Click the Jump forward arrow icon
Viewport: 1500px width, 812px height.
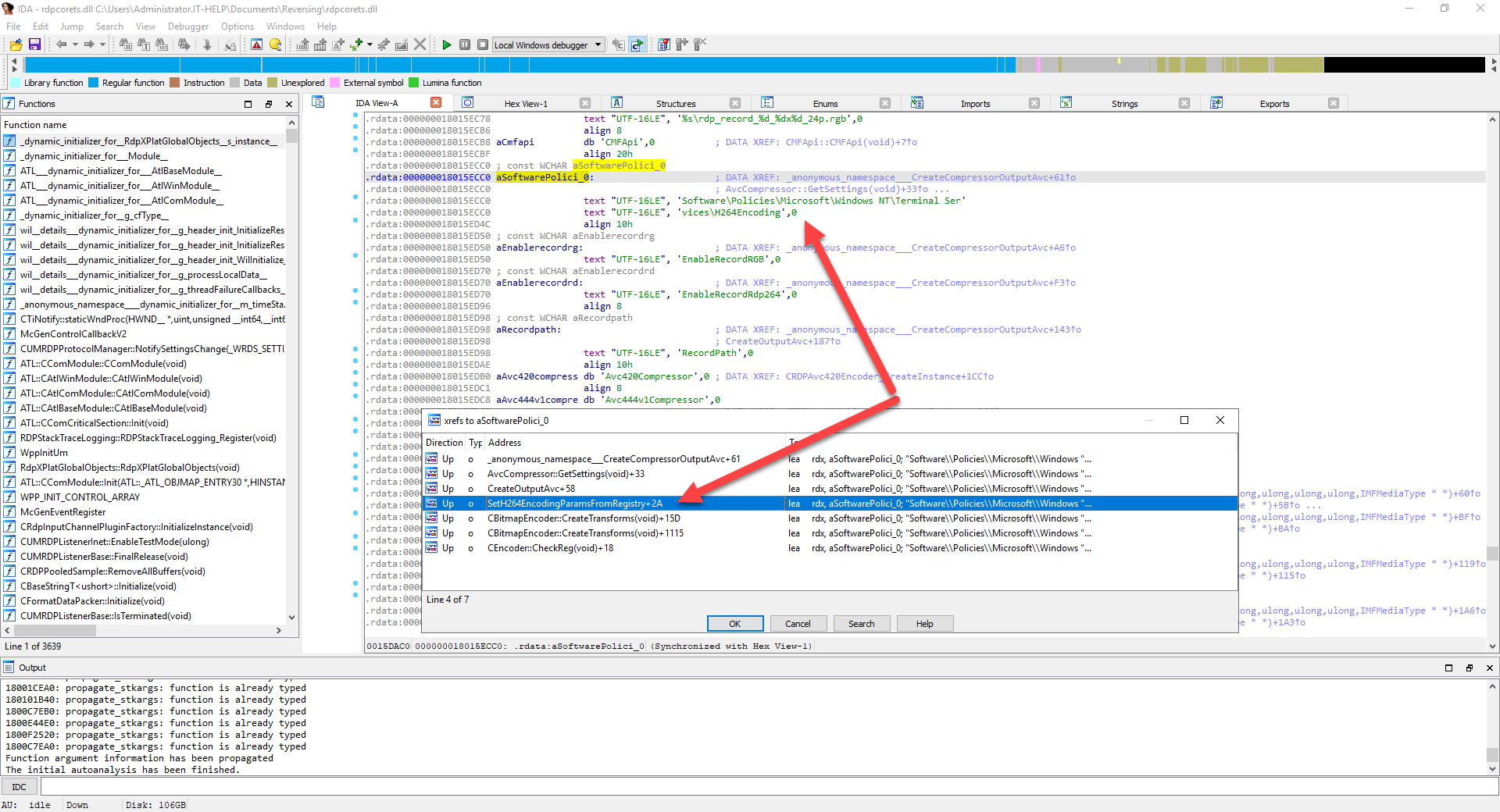tap(89, 45)
